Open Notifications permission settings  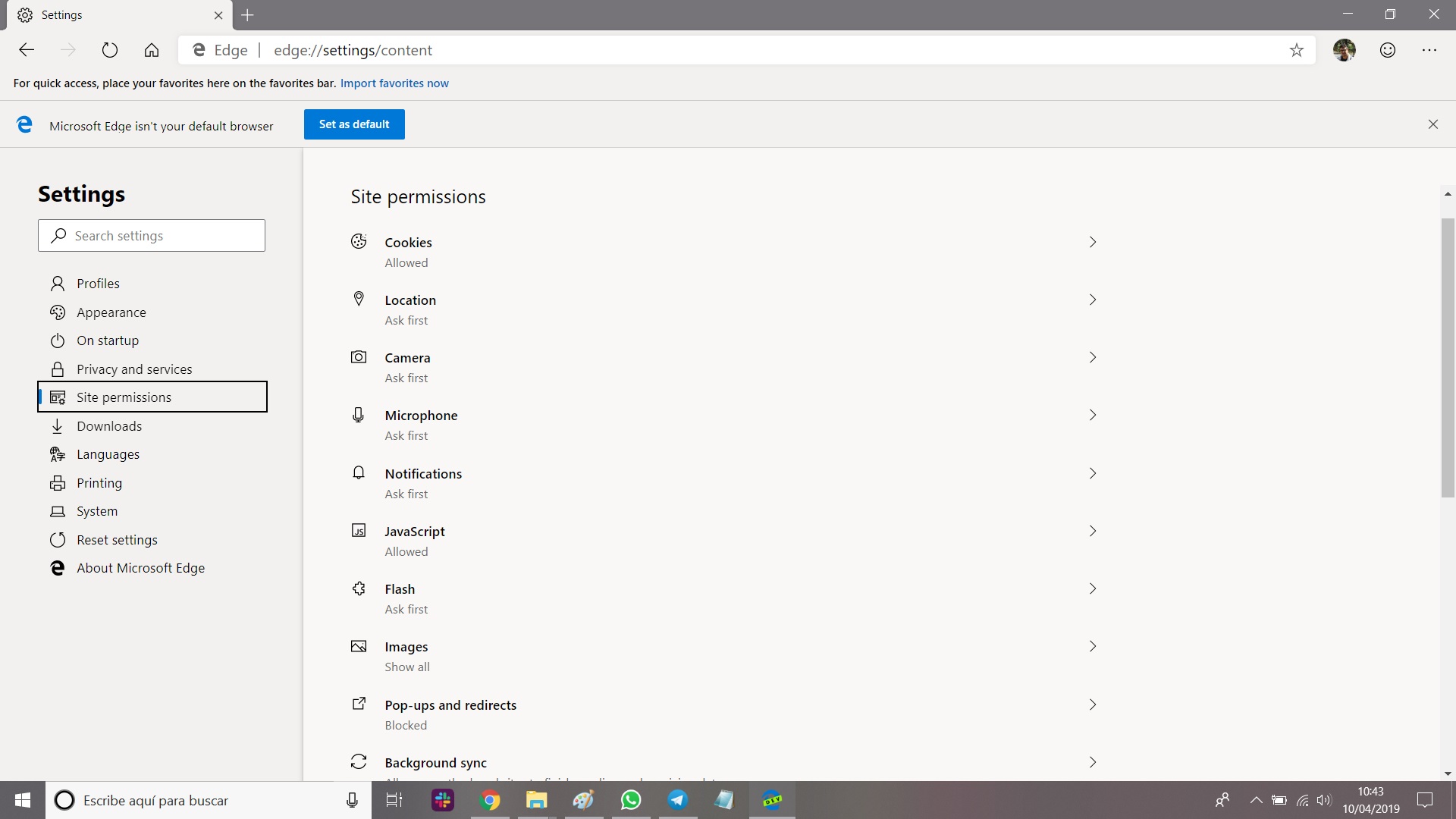coord(423,474)
